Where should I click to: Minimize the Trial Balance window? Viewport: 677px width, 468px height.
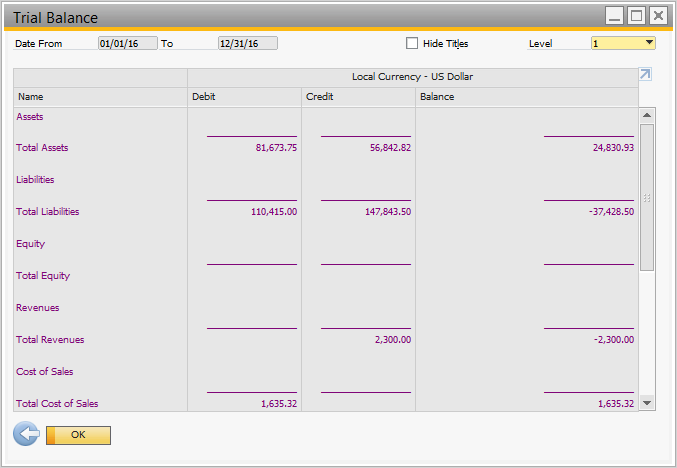click(615, 16)
